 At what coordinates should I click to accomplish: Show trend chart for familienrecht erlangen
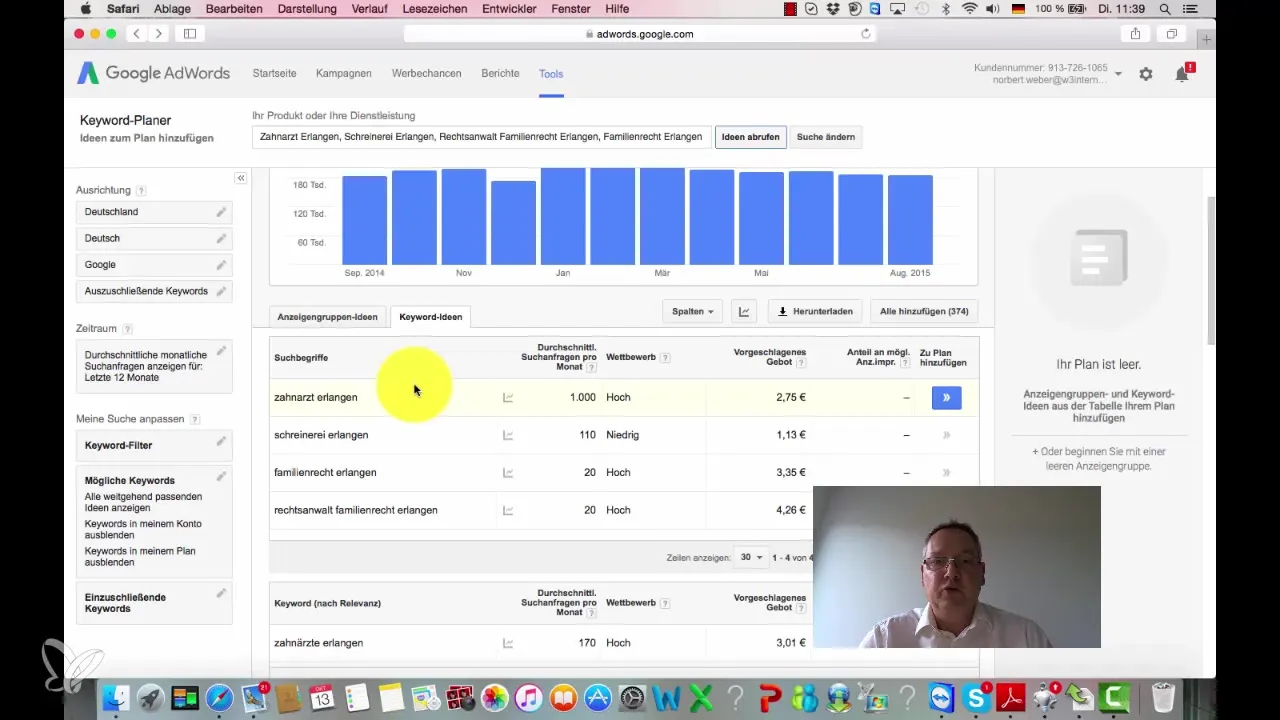point(508,472)
